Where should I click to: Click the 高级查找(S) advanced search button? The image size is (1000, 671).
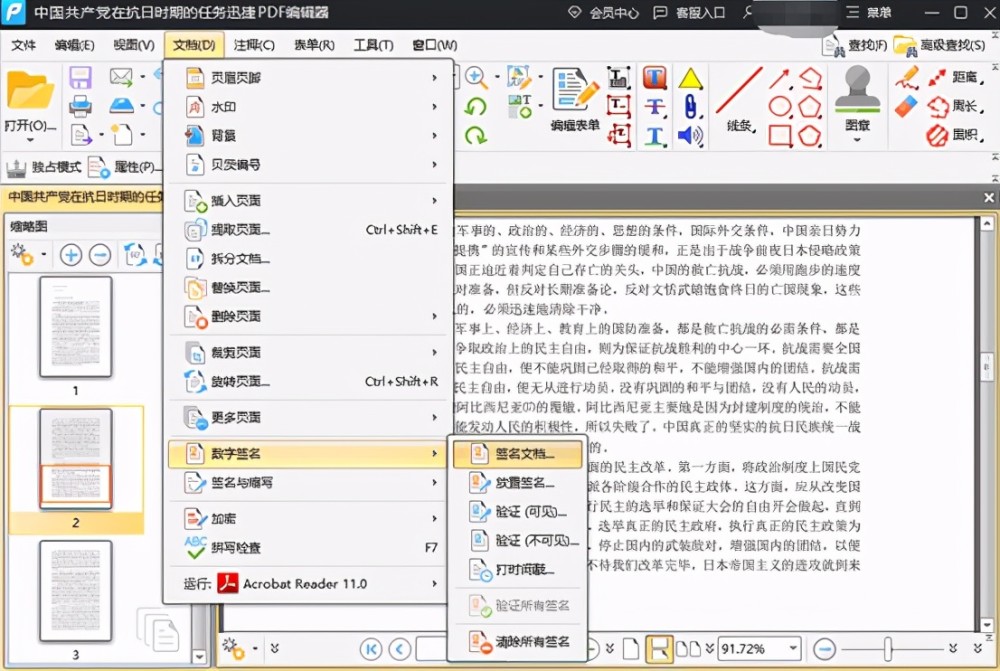[x=939, y=45]
